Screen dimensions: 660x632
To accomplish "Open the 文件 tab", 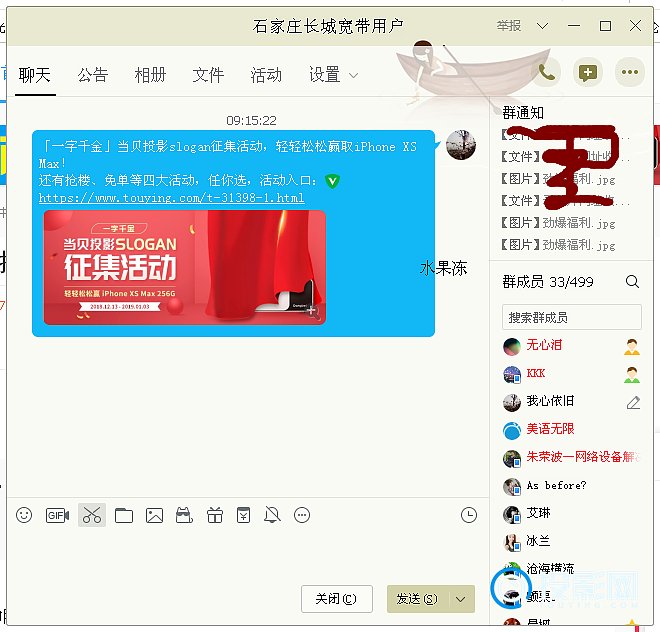I will click(208, 75).
